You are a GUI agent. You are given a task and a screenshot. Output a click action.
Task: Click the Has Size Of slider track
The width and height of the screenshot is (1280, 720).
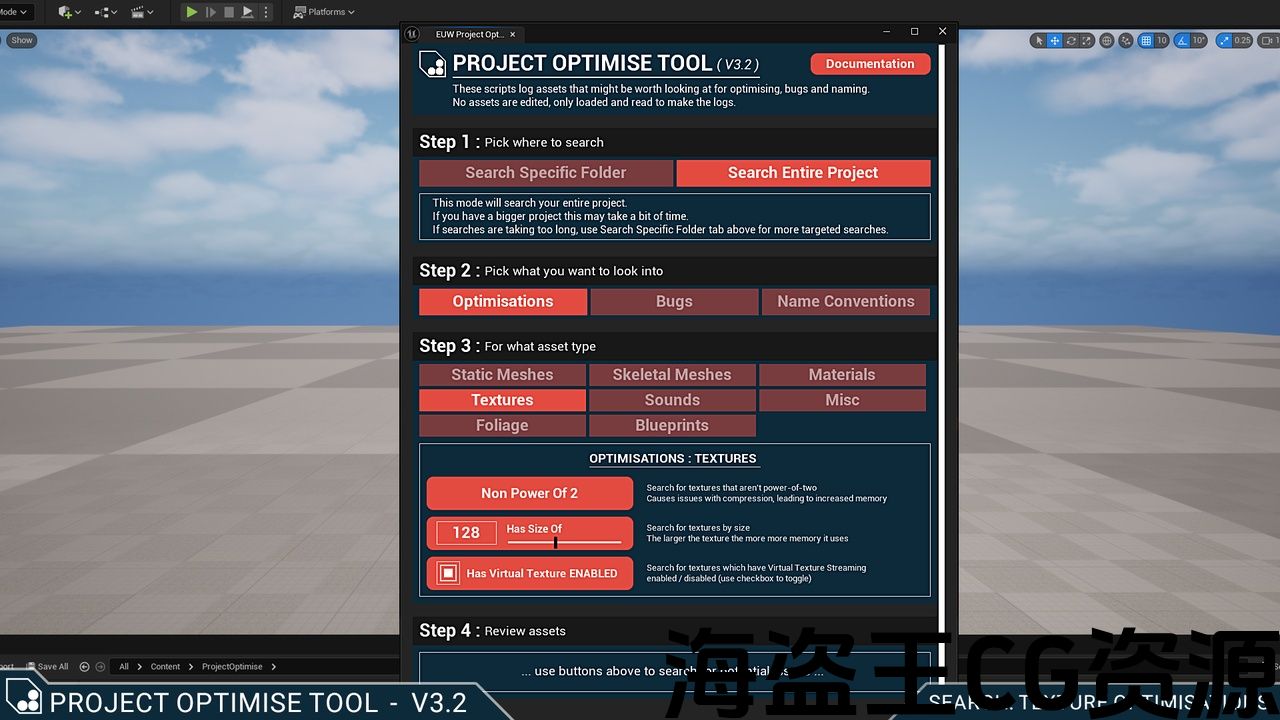[x=564, y=542]
